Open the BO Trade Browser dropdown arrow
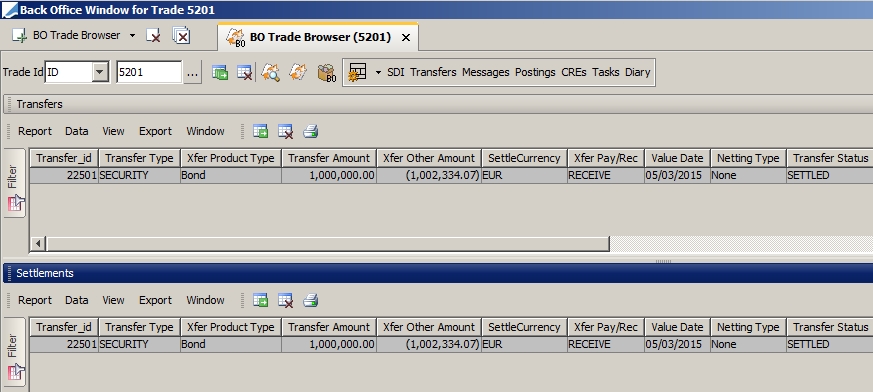Image resolution: width=873 pixels, height=392 pixels. pos(132,36)
